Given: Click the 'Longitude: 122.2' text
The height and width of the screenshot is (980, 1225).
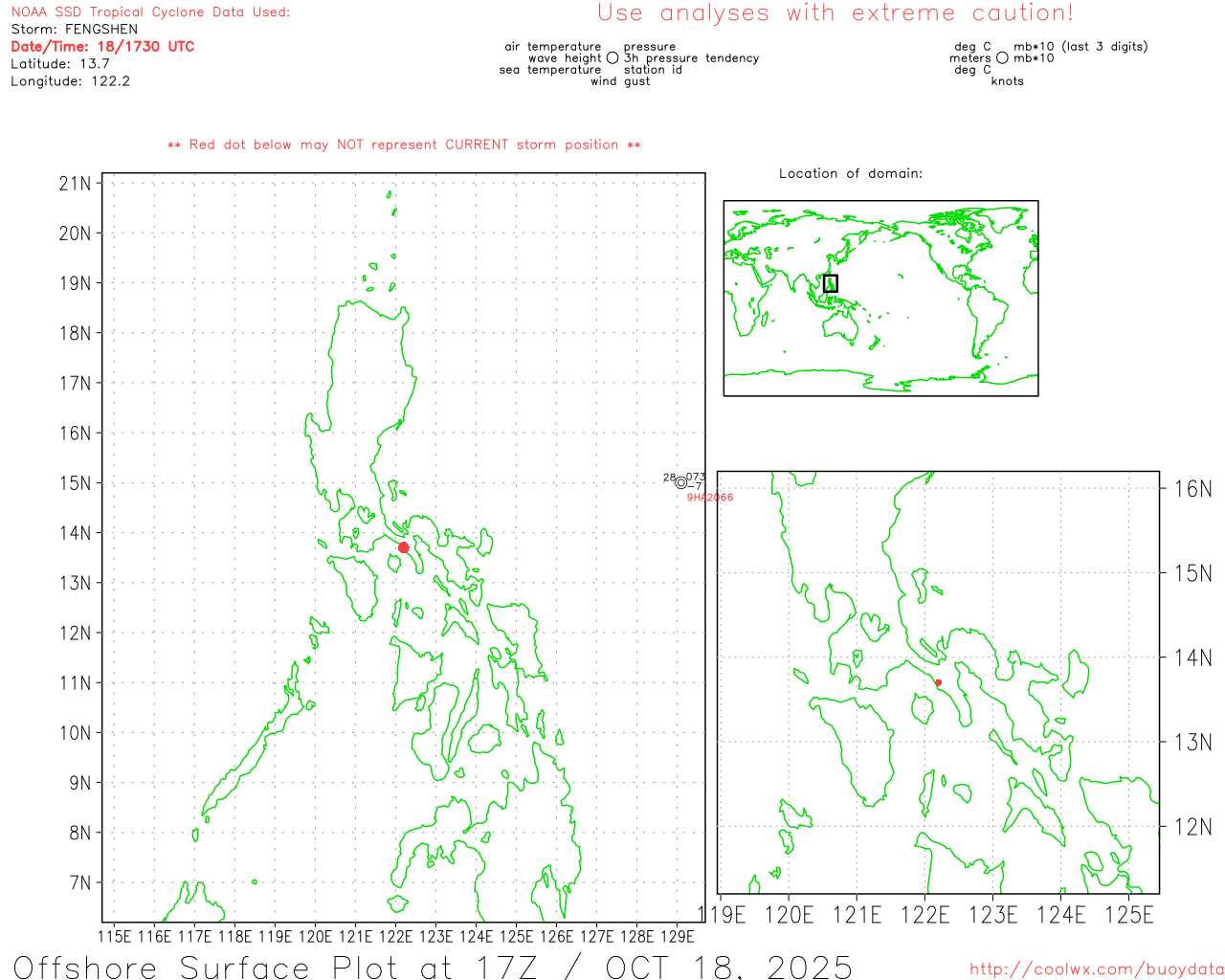Looking at the screenshot, I should tap(70, 81).
